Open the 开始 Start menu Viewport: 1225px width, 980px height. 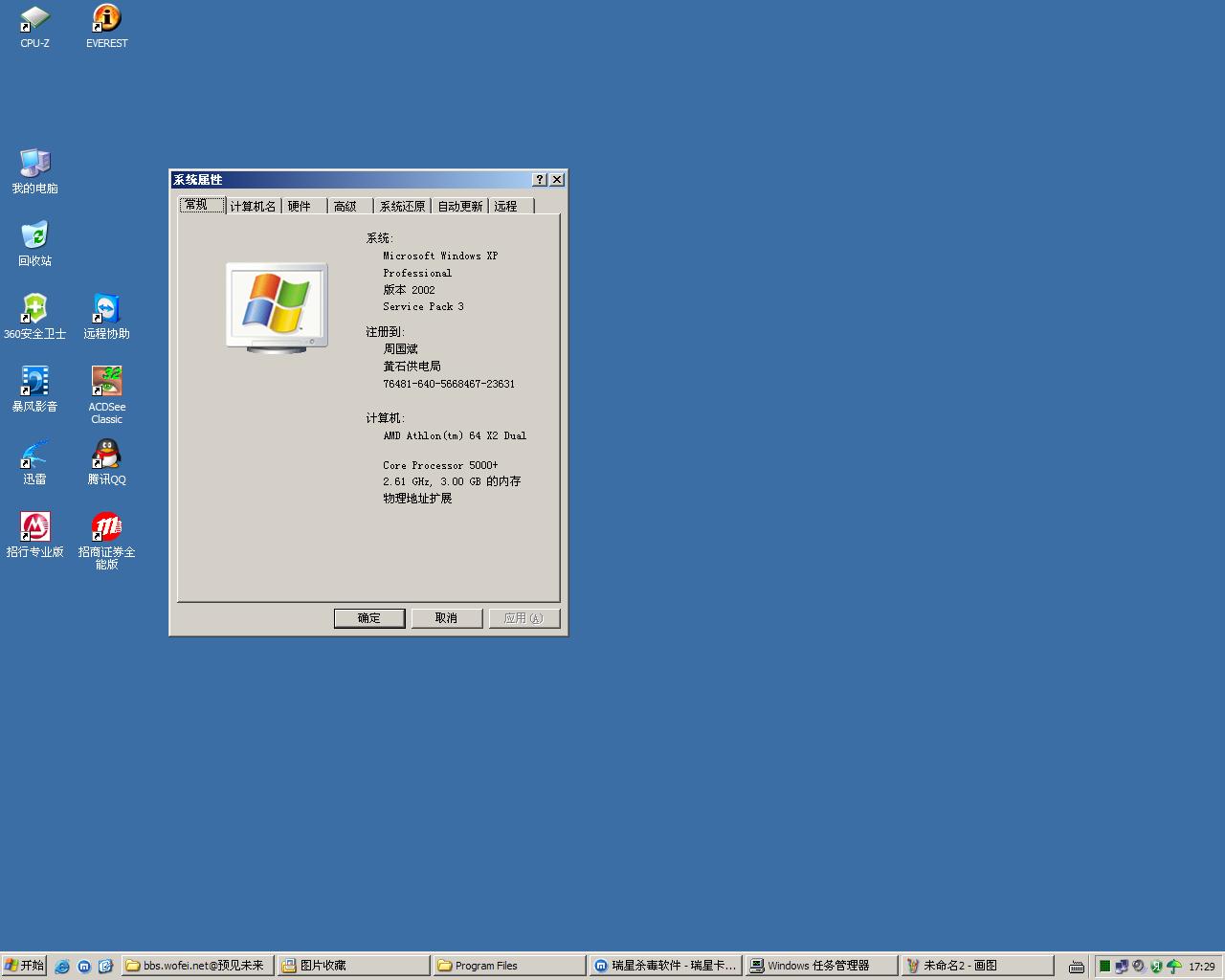click(x=24, y=966)
